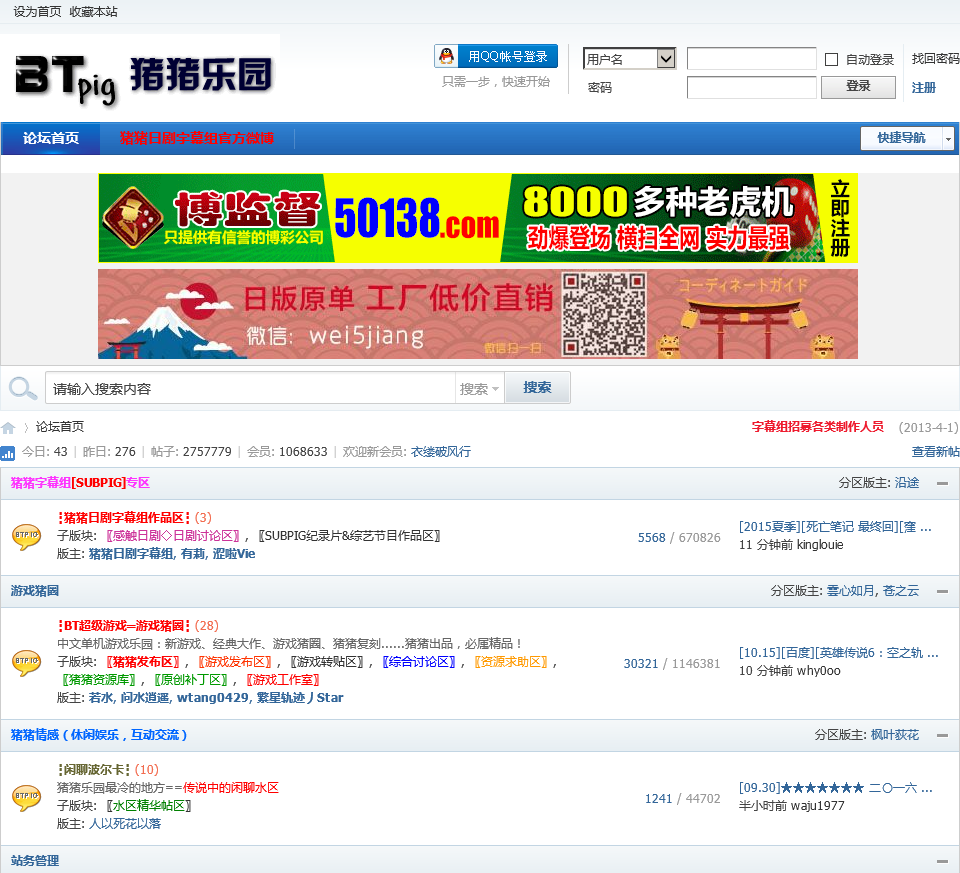960x873 pixels.
Task: Collapse the 猪猪字幕组[SUBPIG]专区 section
Action: coord(942,484)
